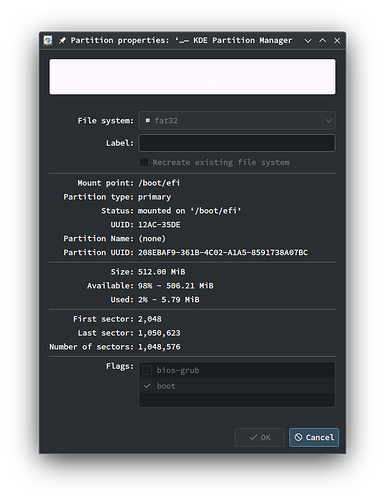This screenshot has width=384, height=500.
Task: Click the Label input field
Action: click(x=237, y=143)
